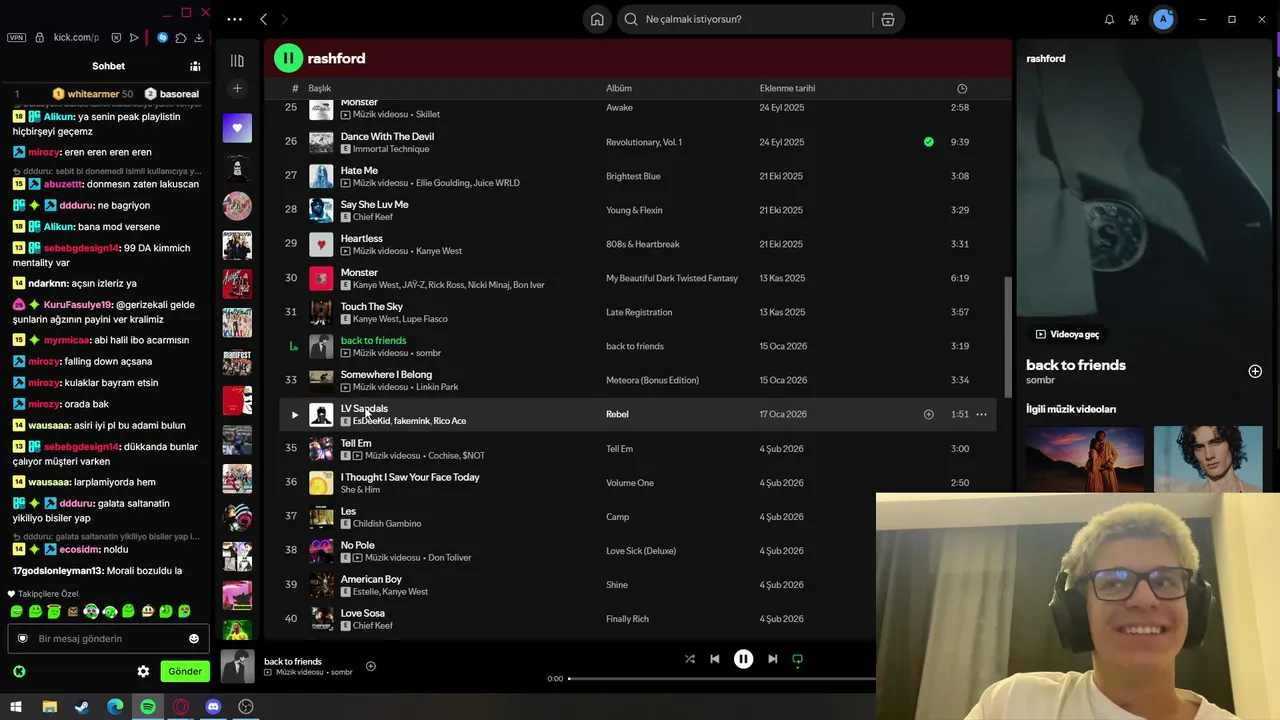Open Spotify's three-dot main menu

[x=234, y=19]
